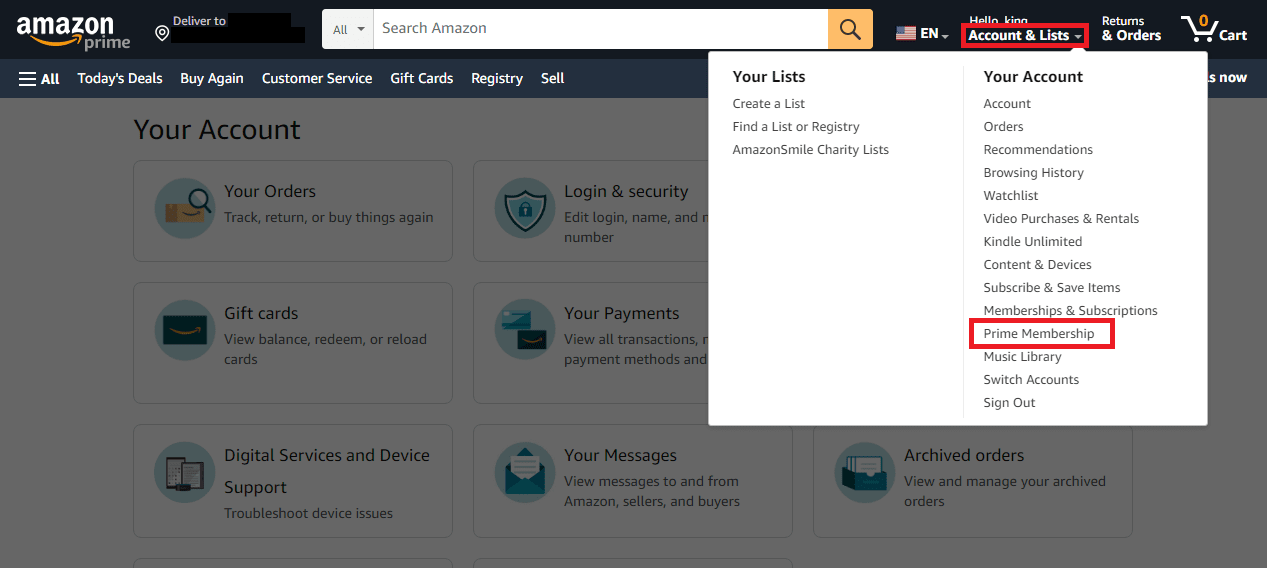Open Customer Service in nav bar
The height and width of the screenshot is (568, 1267).
coord(317,78)
